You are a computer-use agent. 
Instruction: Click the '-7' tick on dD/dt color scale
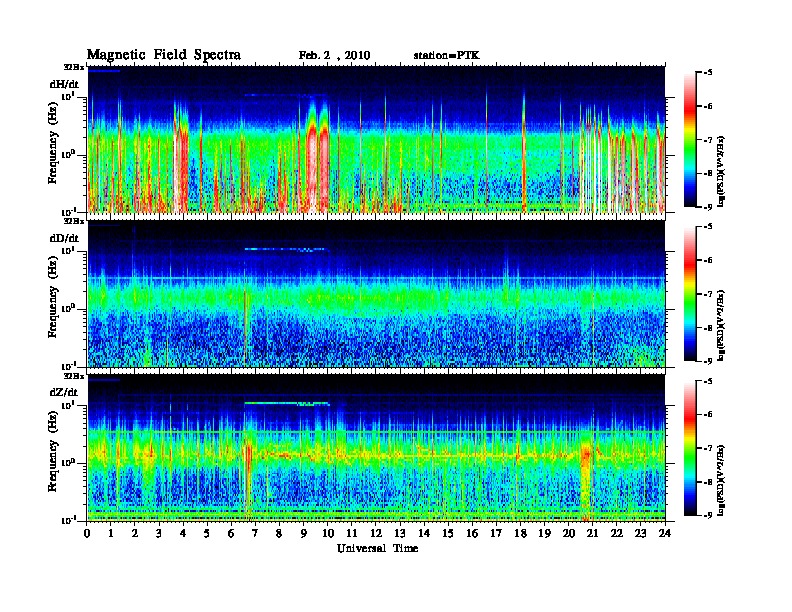tap(708, 294)
